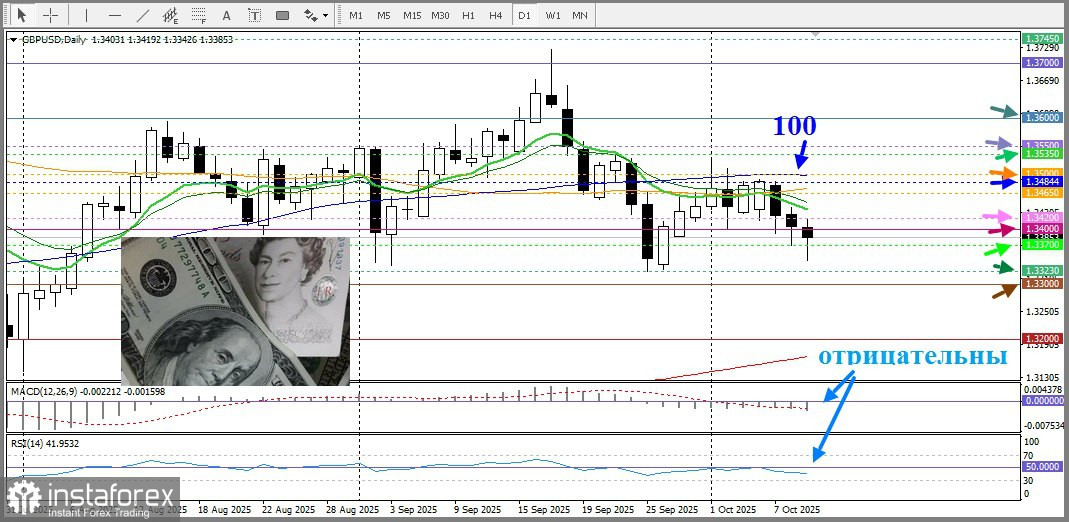Select the cursor arrow tool

22,14
